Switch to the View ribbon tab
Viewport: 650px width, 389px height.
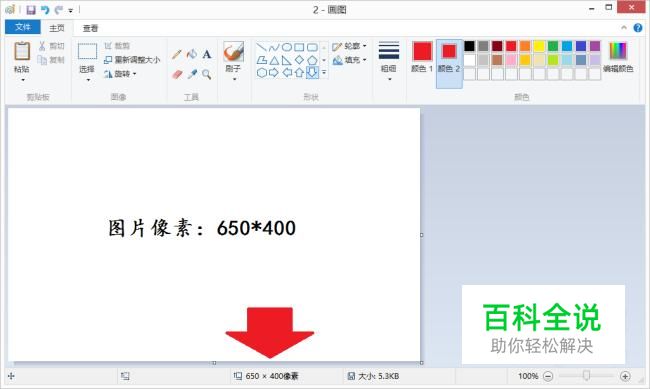click(x=90, y=28)
